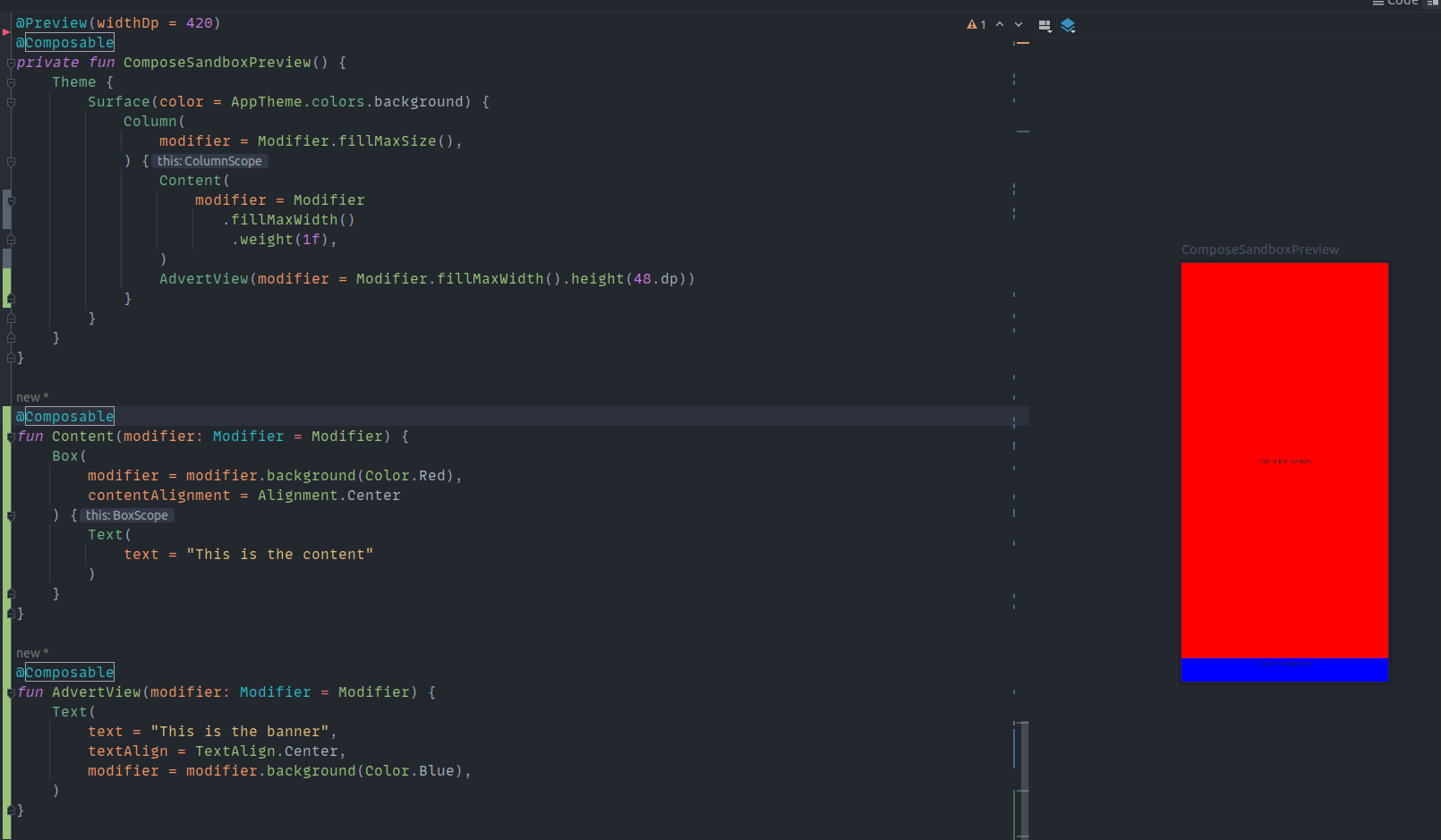Collapse the Theme block fold marker
Image resolution: width=1441 pixels, height=840 pixels.
[11, 82]
